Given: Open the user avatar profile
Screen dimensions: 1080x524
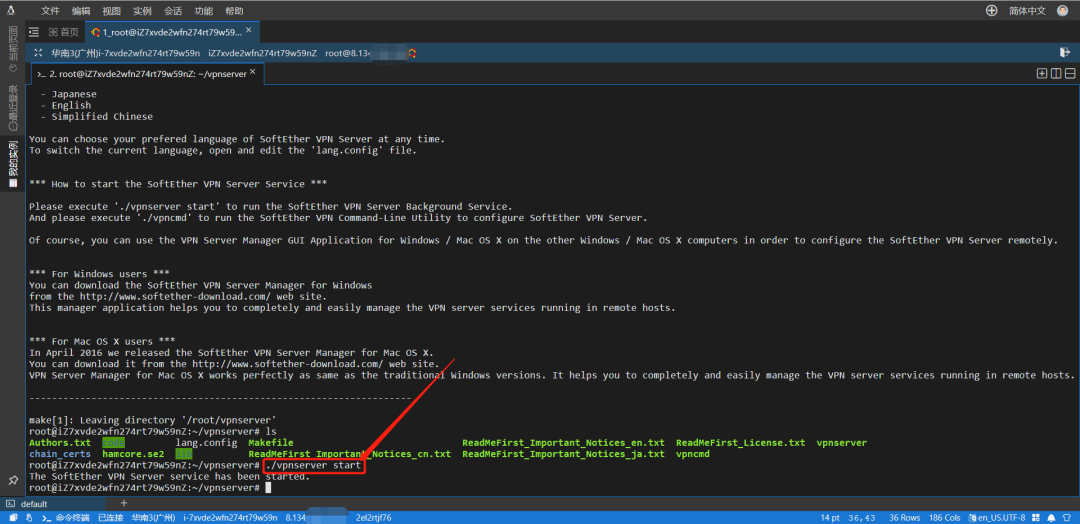Looking at the screenshot, I should tap(1063, 10).
